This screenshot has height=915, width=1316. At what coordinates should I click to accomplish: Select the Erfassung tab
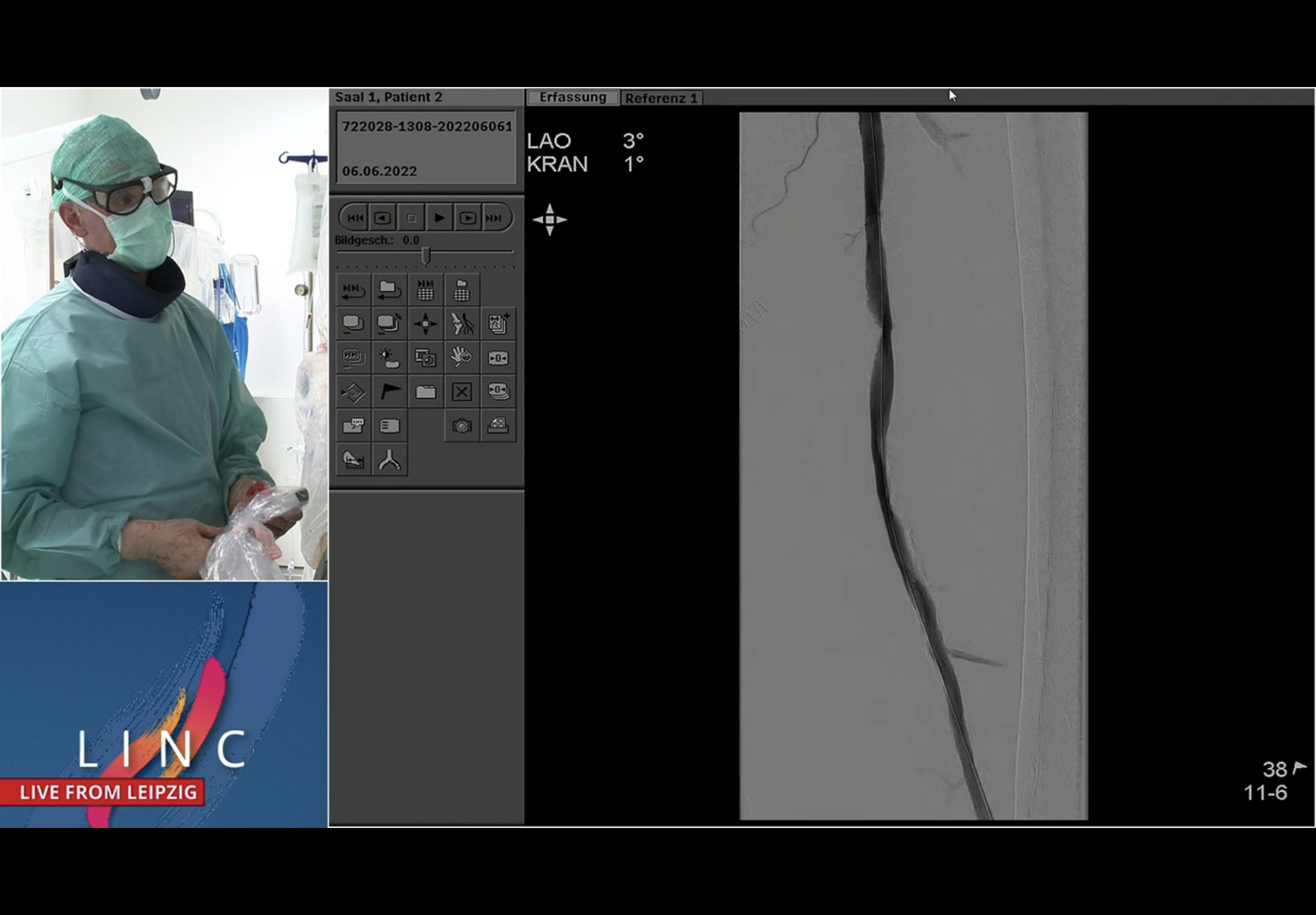(572, 98)
